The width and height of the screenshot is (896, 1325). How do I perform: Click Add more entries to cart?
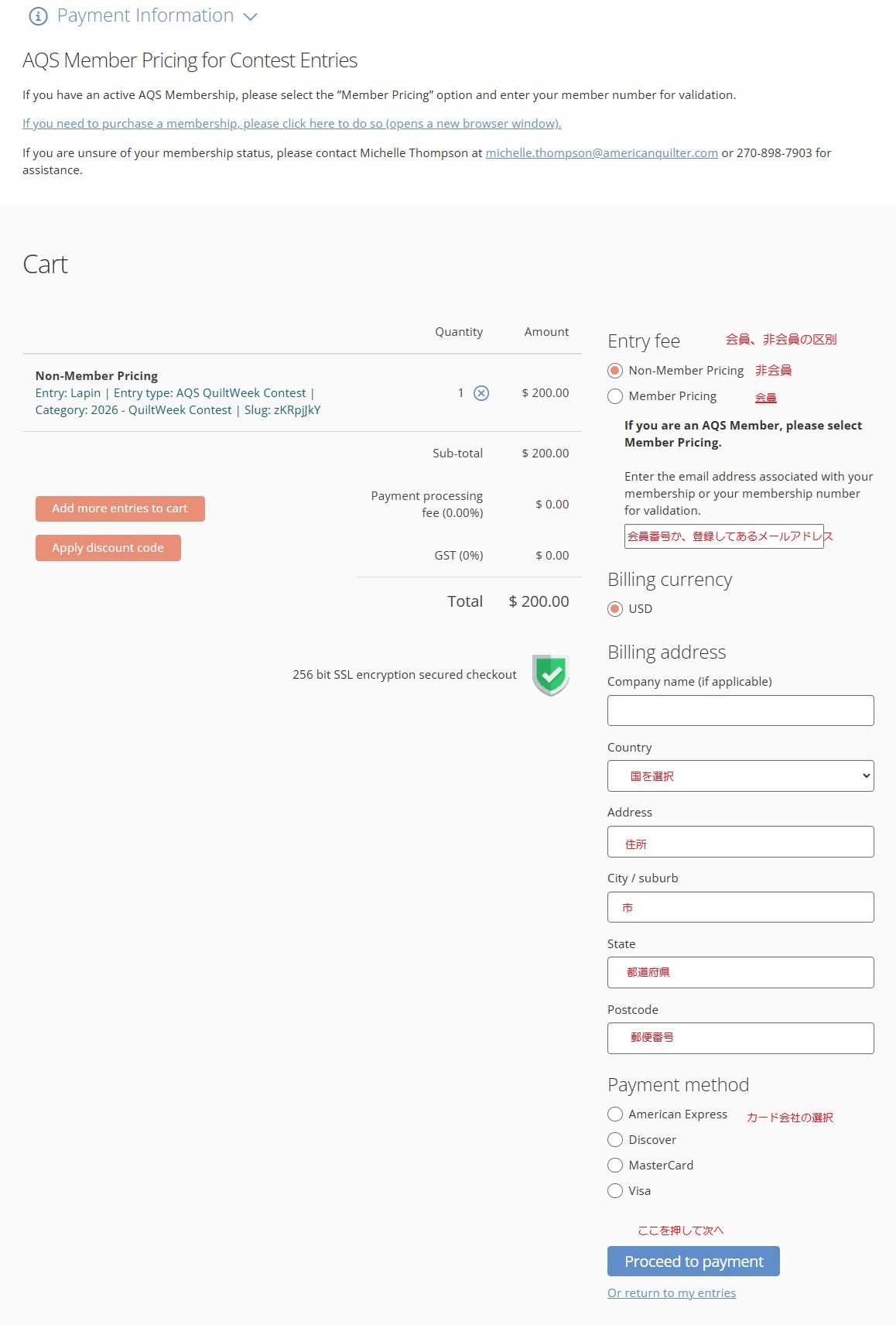(120, 508)
